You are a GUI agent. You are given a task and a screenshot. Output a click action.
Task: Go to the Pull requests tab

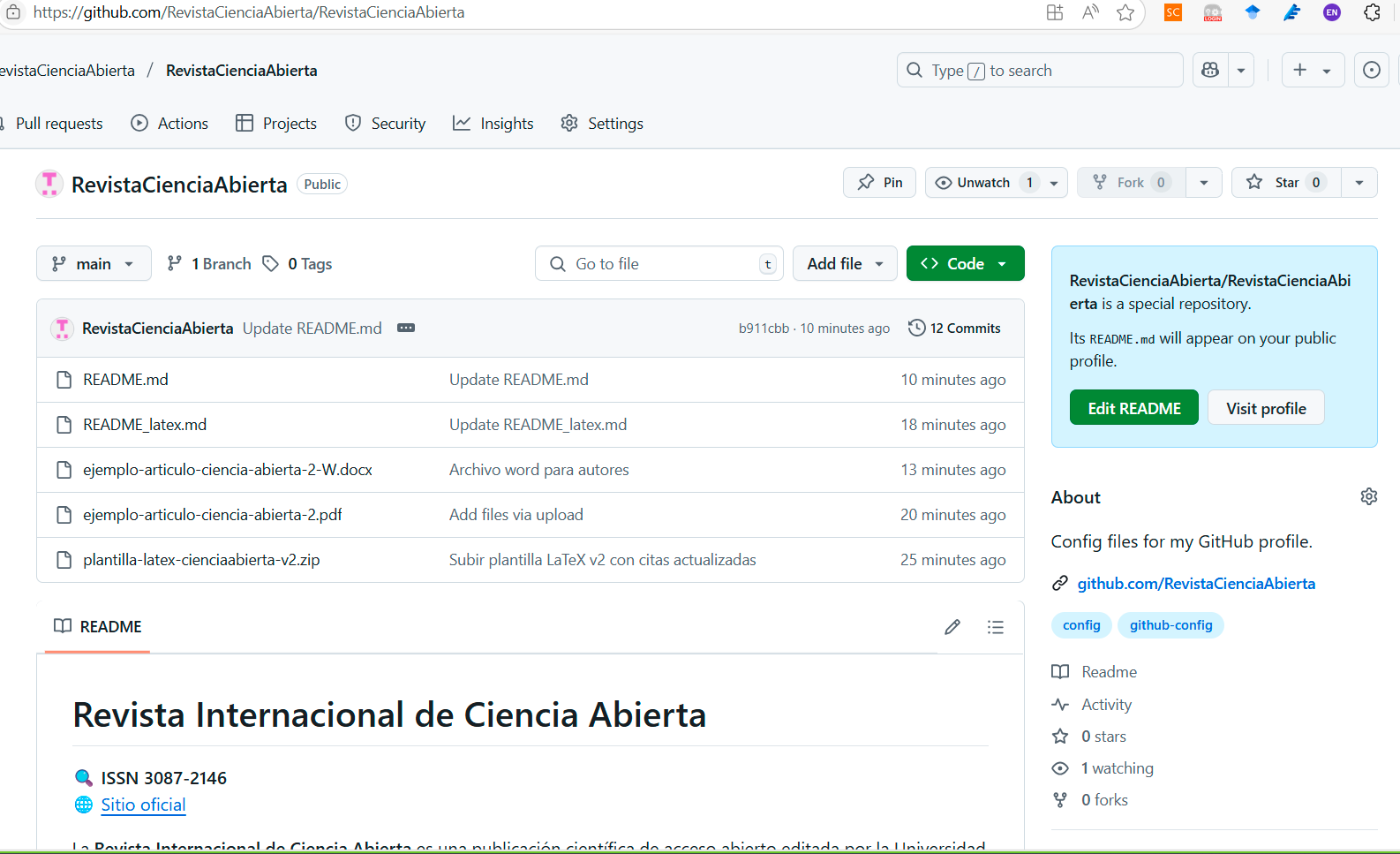point(54,124)
